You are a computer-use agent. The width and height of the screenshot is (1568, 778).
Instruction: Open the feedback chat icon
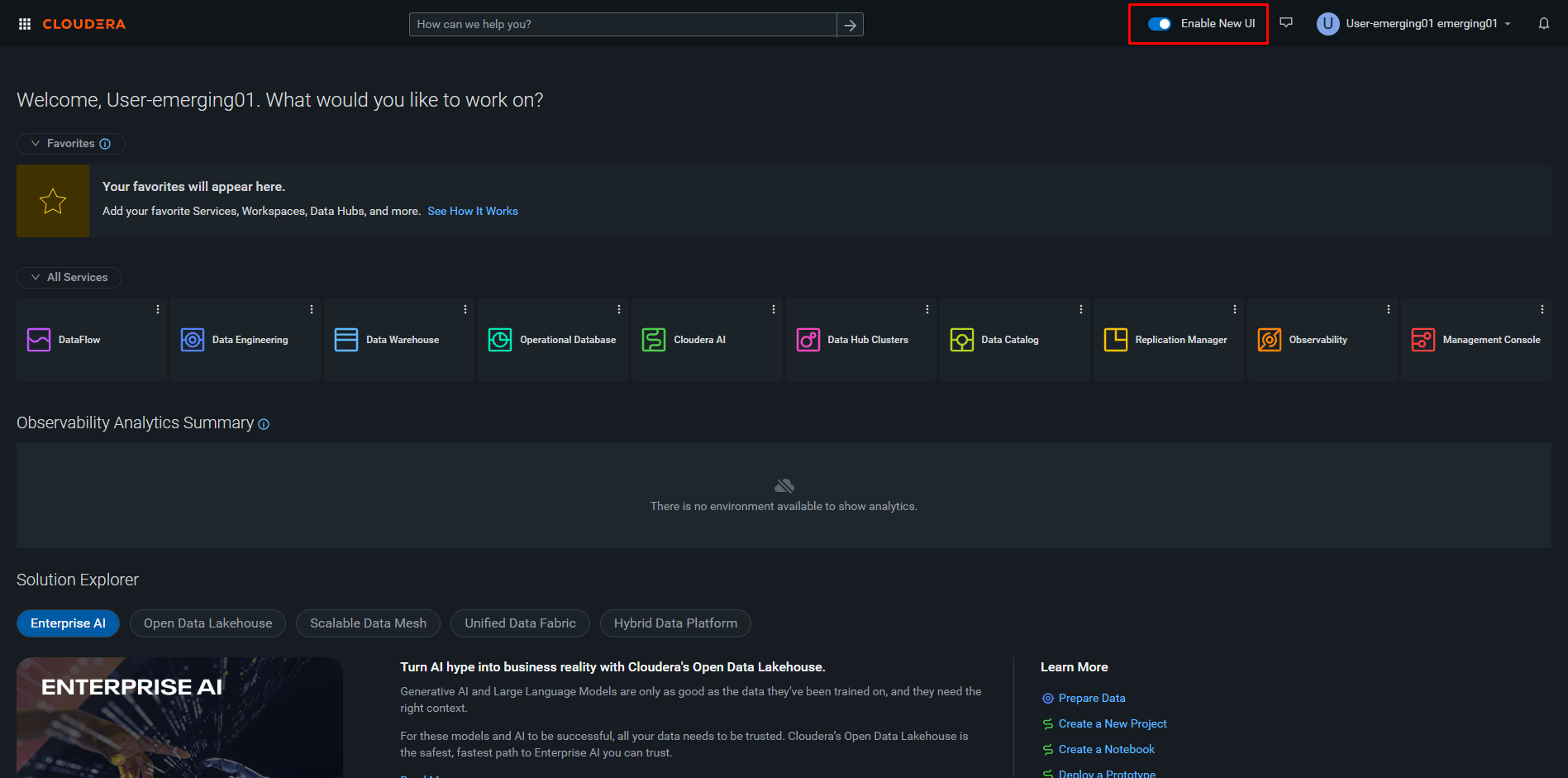(1286, 23)
